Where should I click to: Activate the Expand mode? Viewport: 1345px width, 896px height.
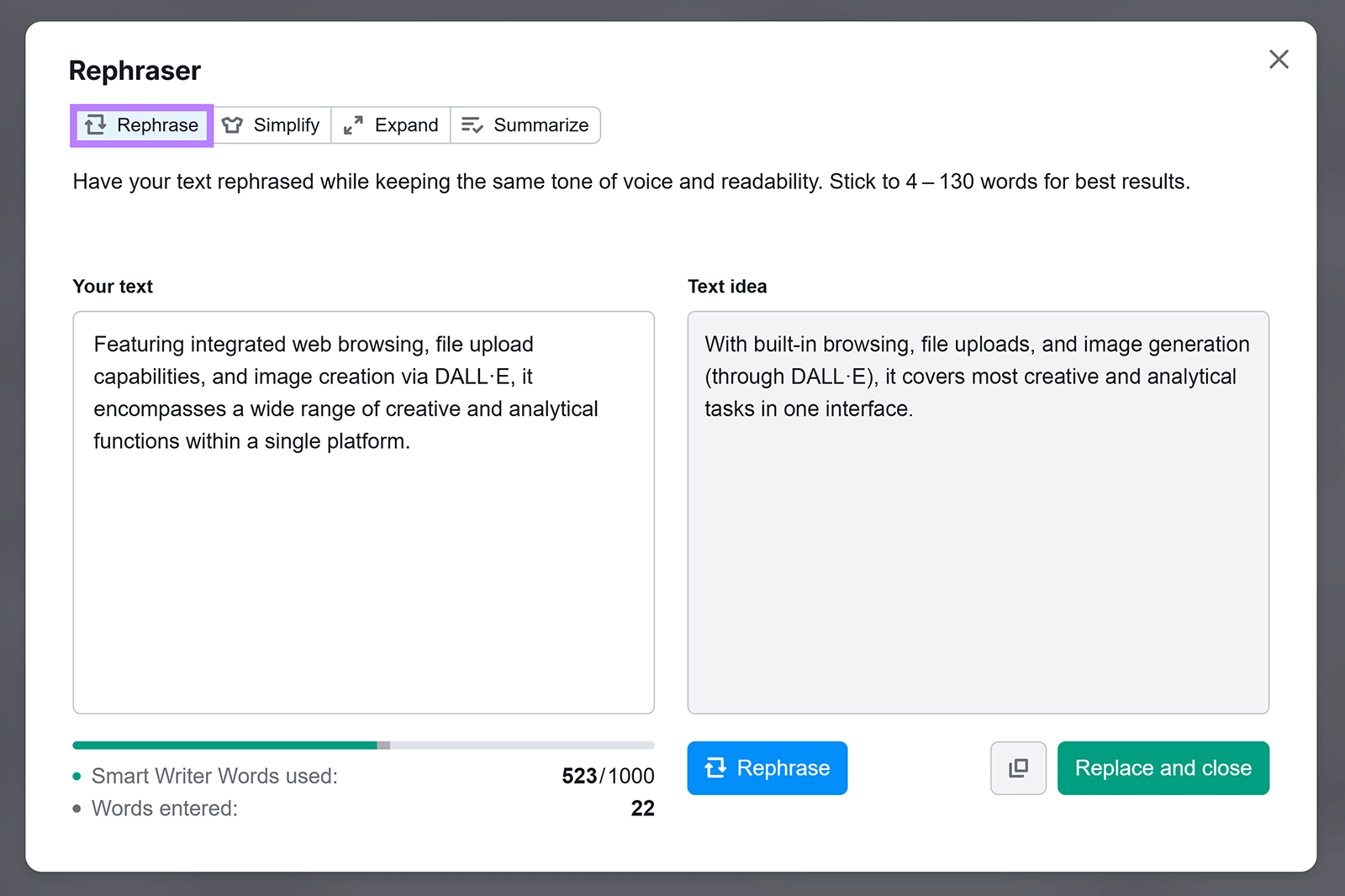click(x=390, y=124)
